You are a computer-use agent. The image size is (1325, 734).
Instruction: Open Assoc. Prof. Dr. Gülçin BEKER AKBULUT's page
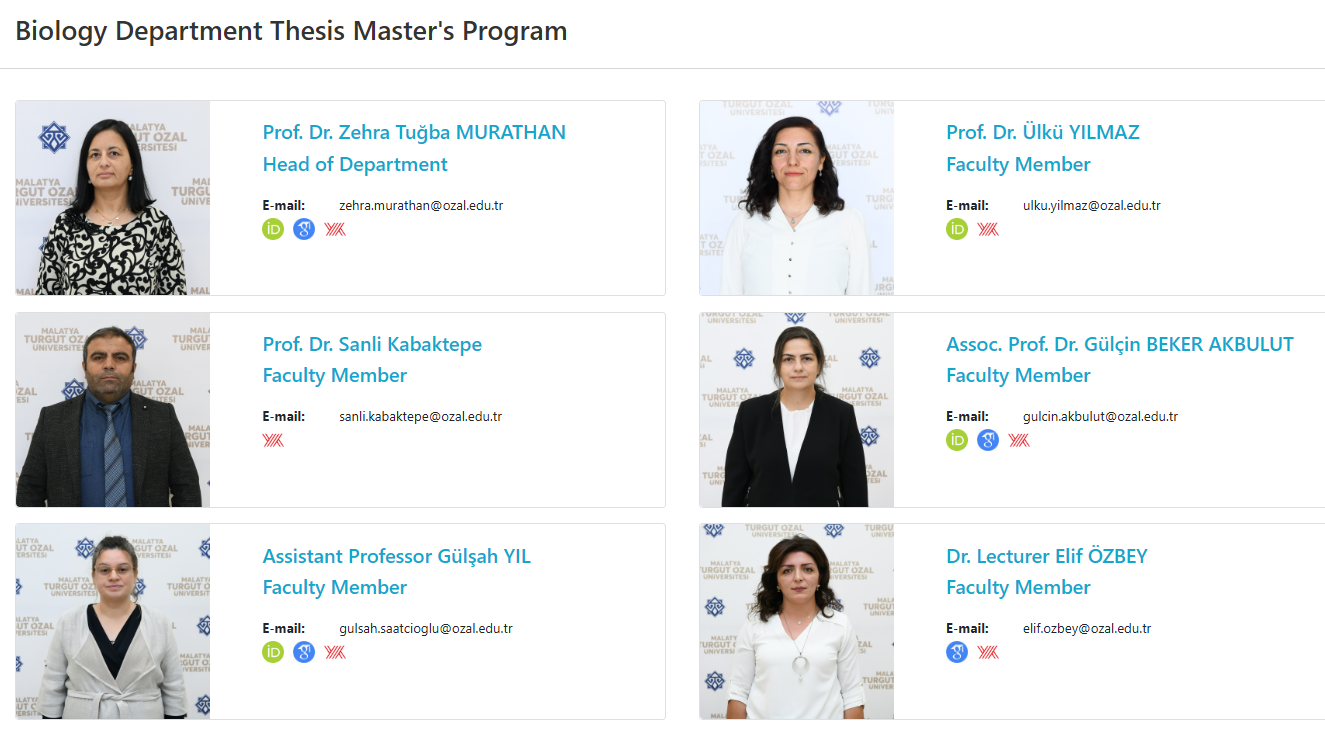click(1119, 344)
